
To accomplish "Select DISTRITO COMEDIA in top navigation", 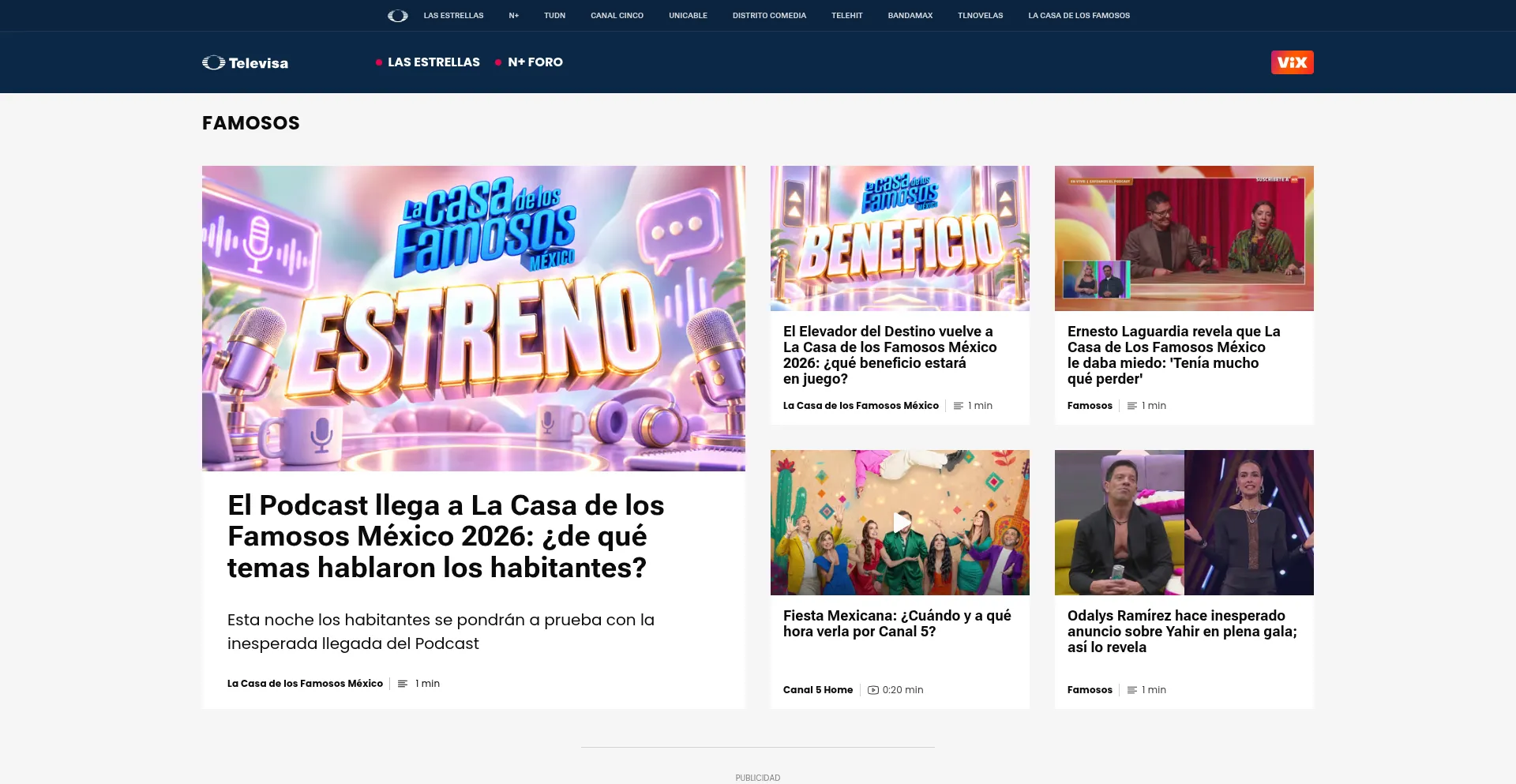I will pos(769,16).
